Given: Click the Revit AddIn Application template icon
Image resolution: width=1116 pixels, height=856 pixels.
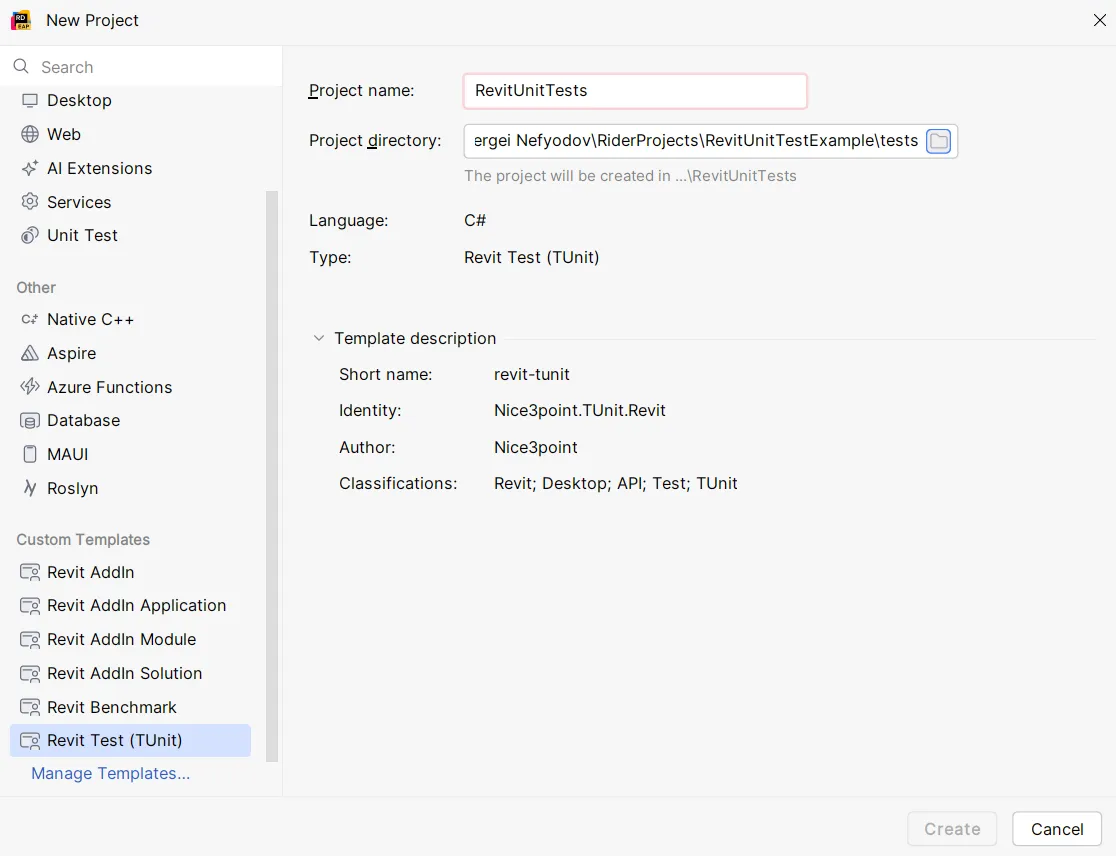Looking at the screenshot, I should pyautogui.click(x=30, y=606).
